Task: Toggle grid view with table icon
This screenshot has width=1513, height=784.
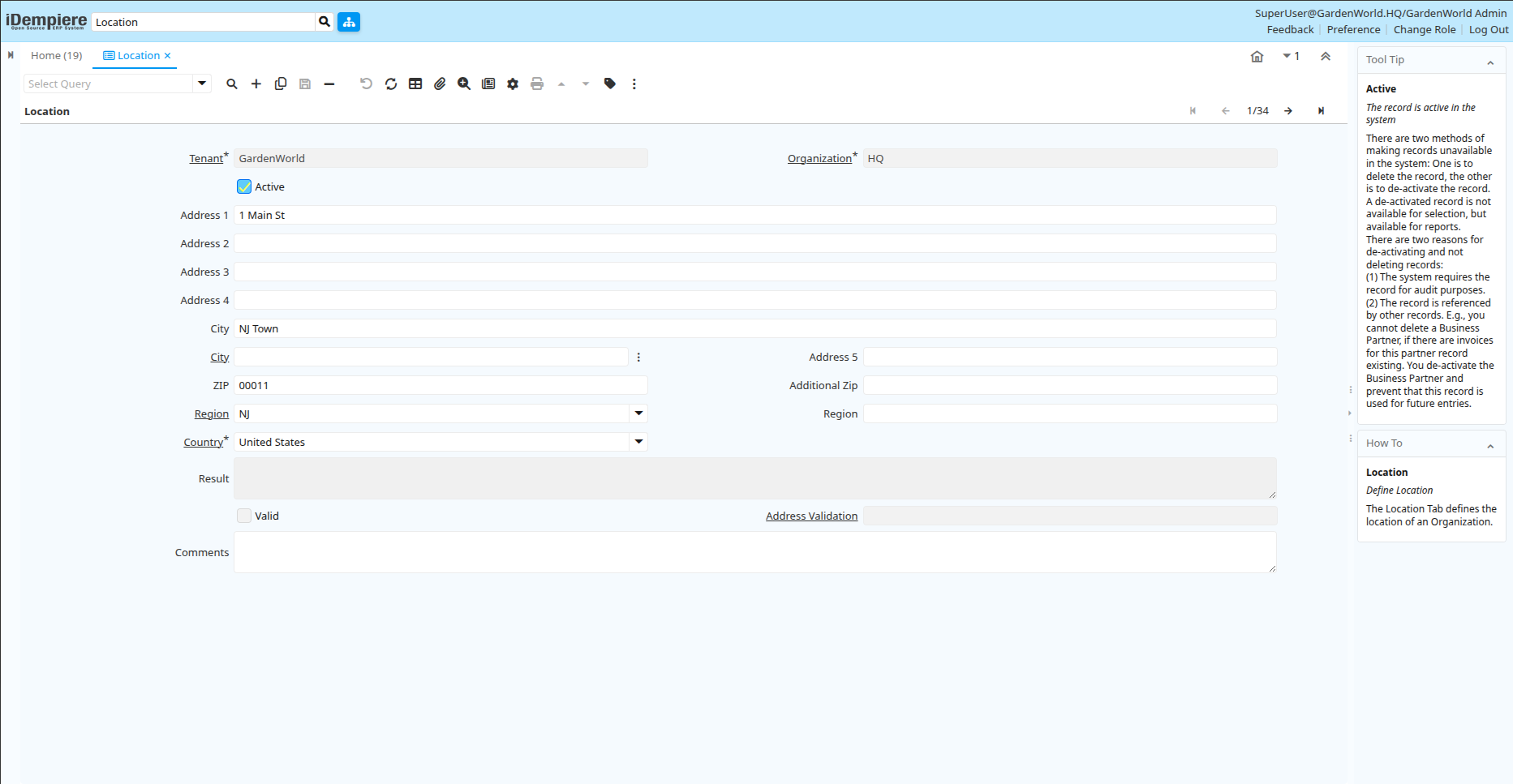Action: pos(415,84)
